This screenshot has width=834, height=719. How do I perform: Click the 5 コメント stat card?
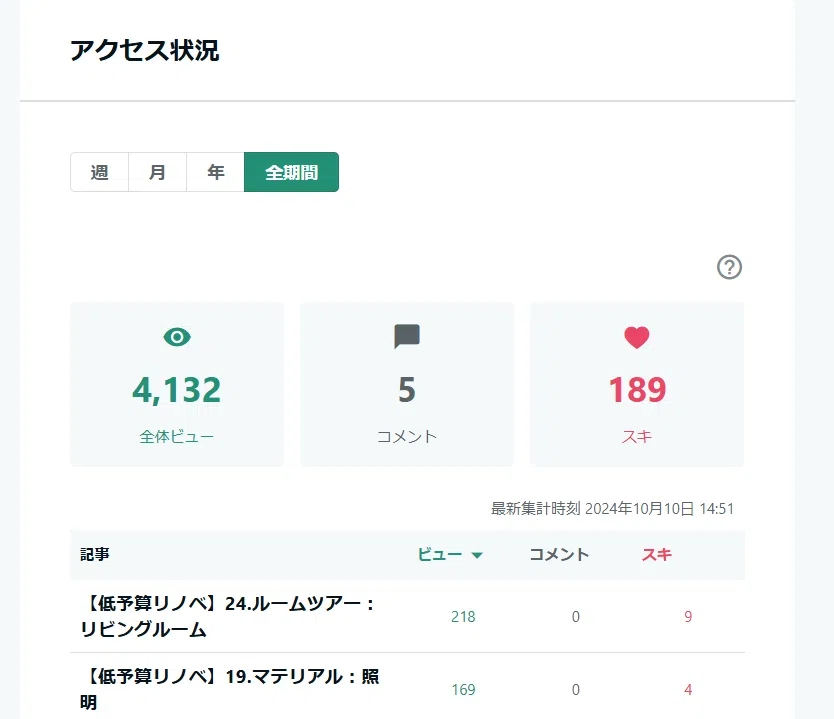(x=407, y=384)
